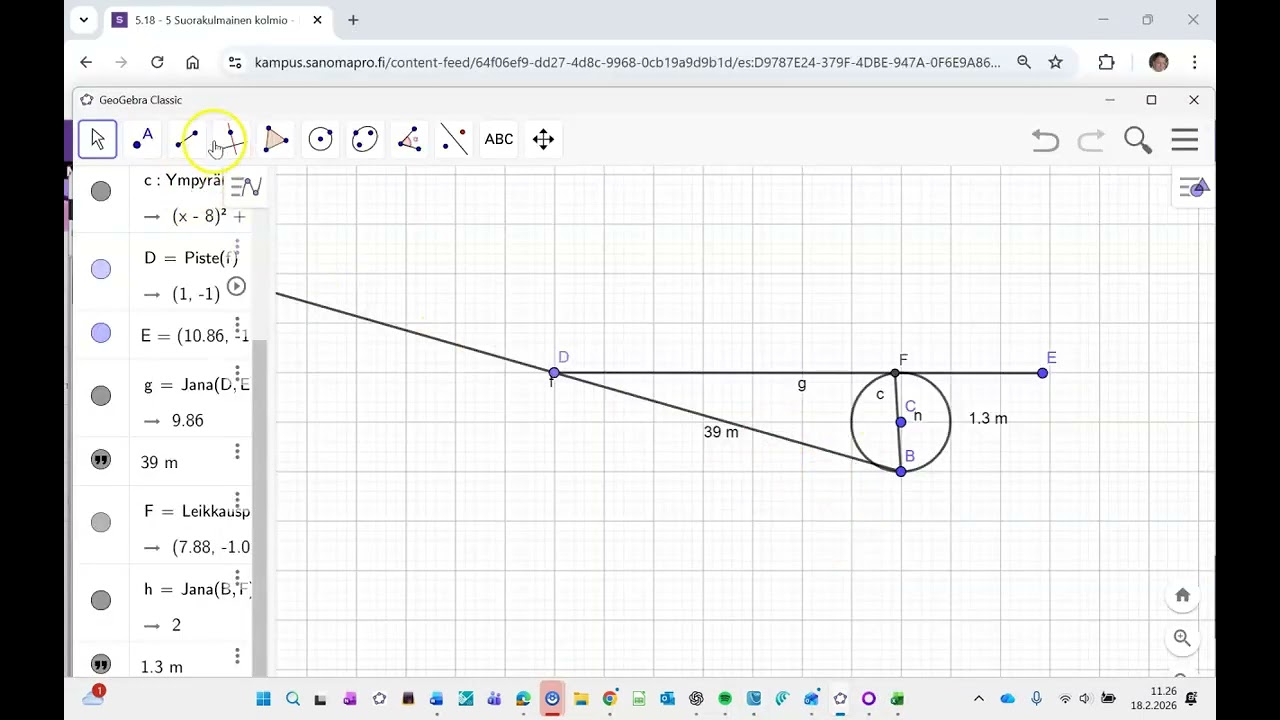Open three-dot menu for 1.3 m row

point(237,656)
